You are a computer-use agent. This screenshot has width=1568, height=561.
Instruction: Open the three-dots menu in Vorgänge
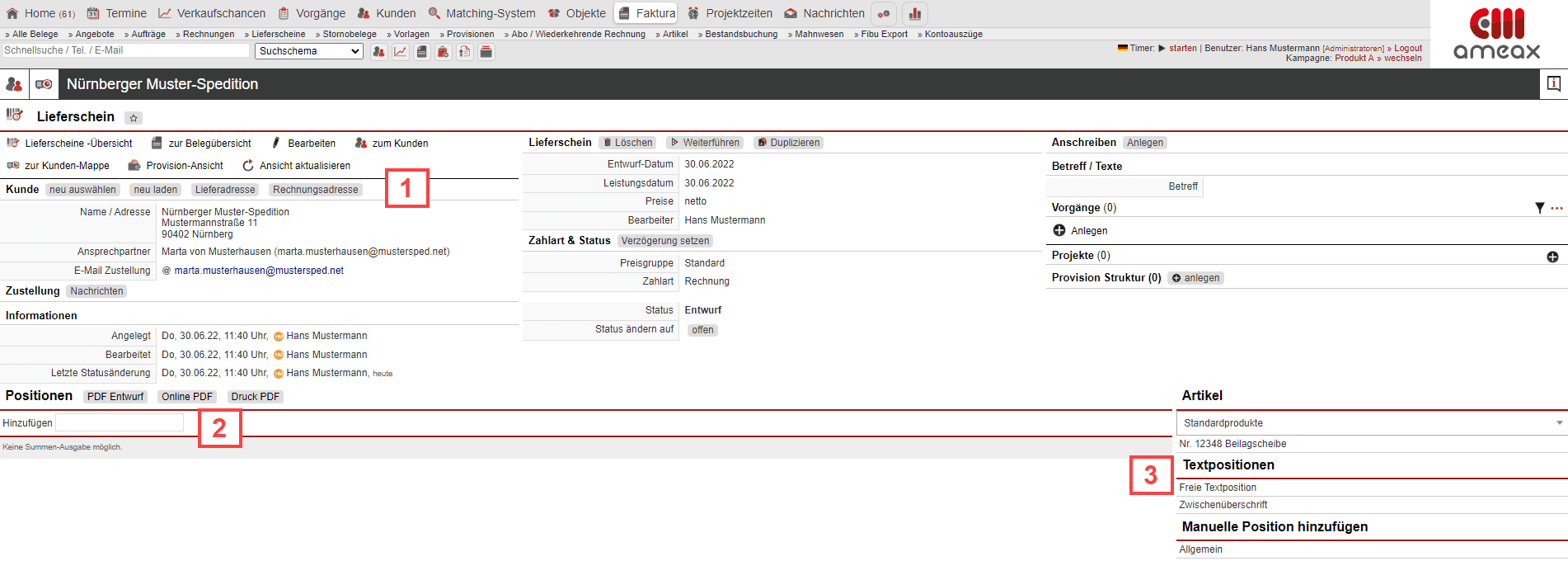coord(1556,208)
